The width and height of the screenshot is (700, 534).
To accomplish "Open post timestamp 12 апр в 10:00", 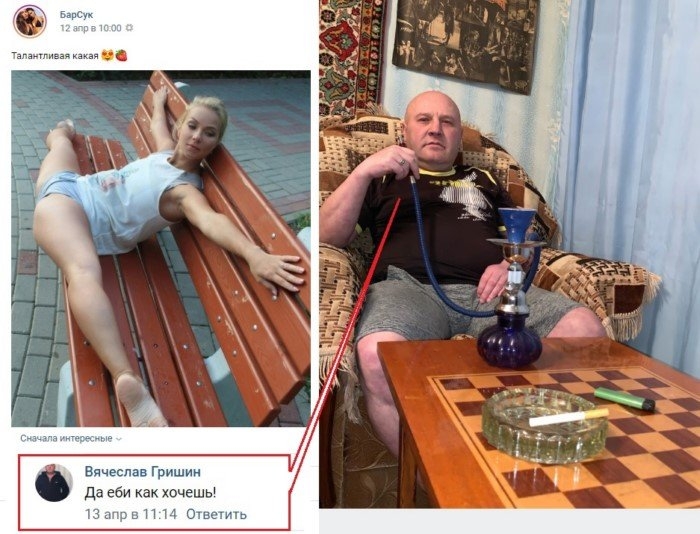I will (91, 28).
